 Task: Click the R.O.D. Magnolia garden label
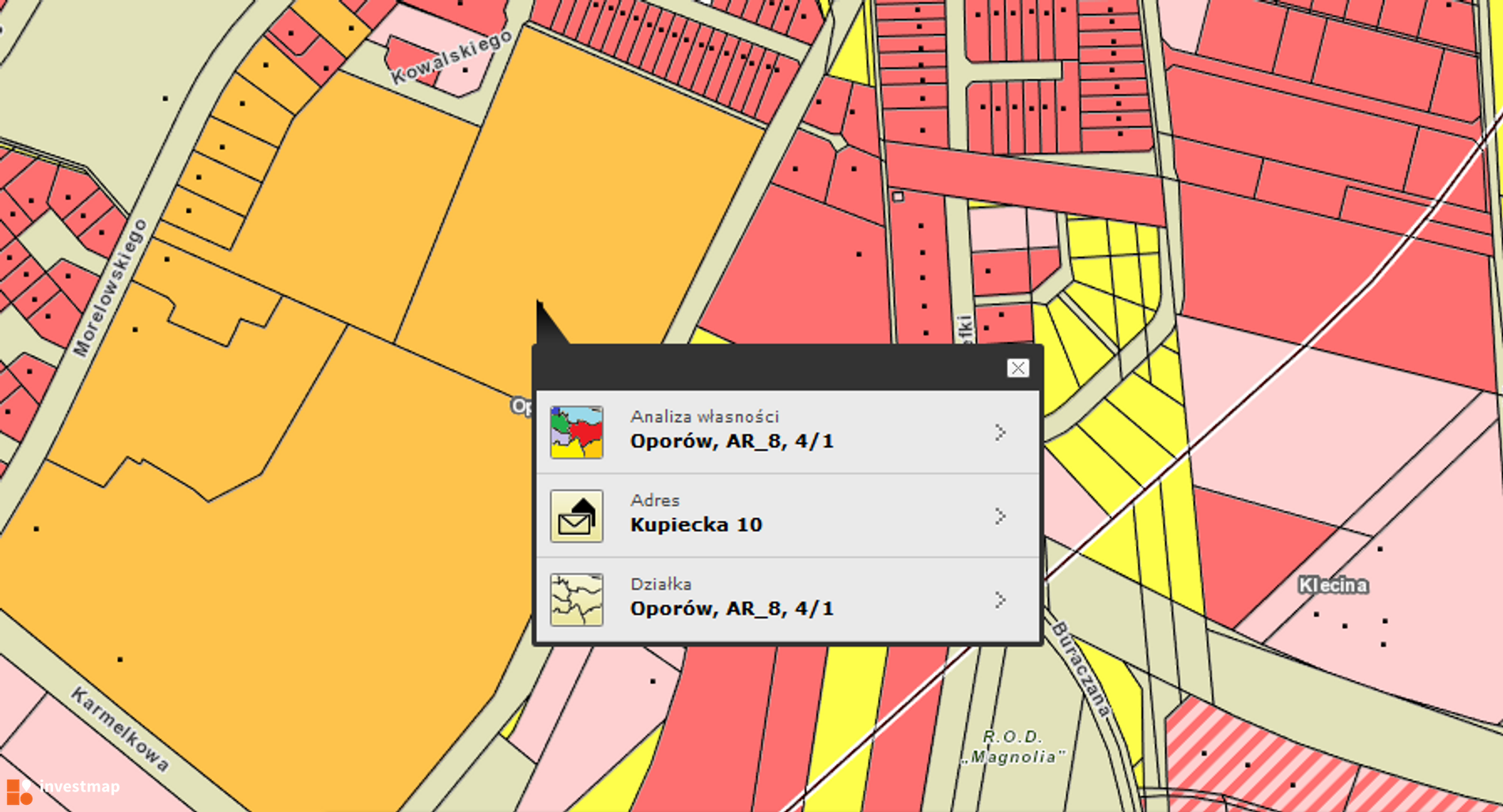click(1013, 747)
